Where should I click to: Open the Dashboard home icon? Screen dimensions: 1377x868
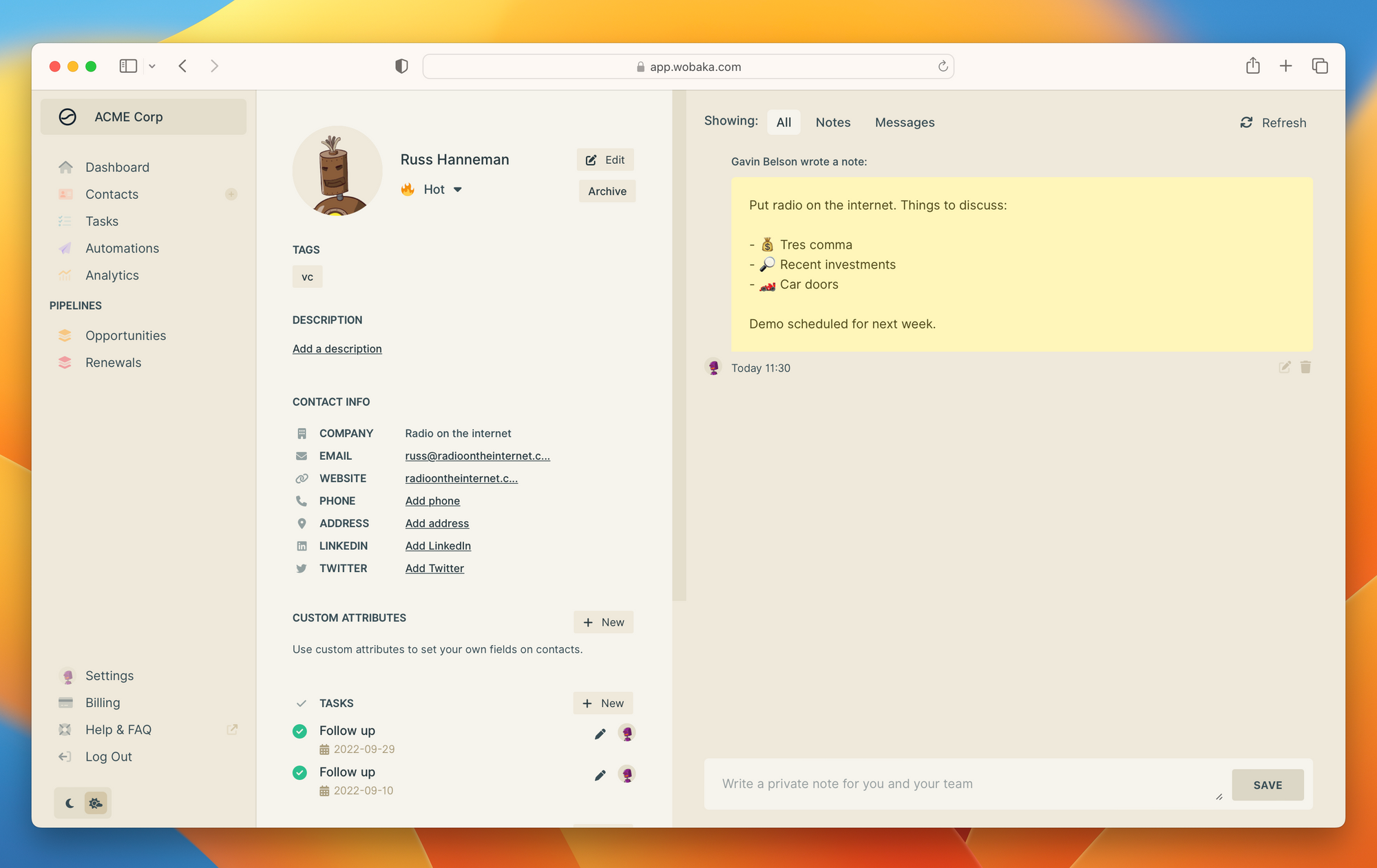coord(66,167)
